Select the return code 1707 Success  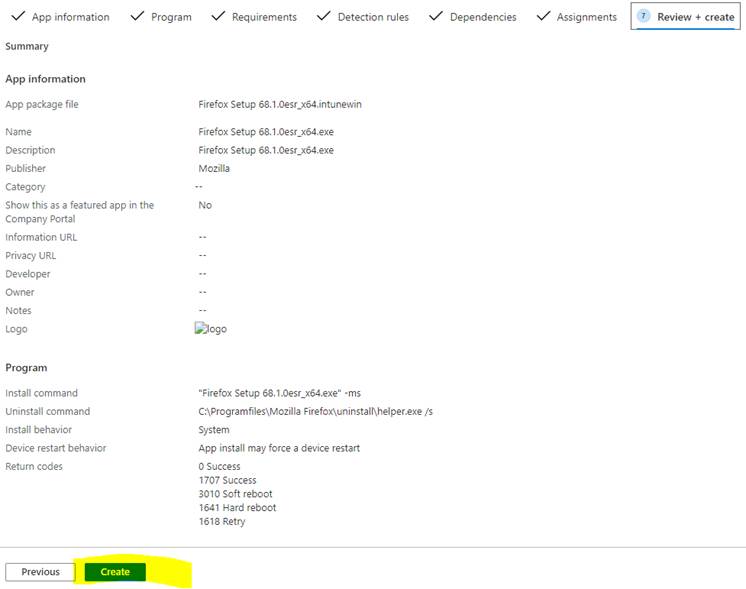pos(227,480)
